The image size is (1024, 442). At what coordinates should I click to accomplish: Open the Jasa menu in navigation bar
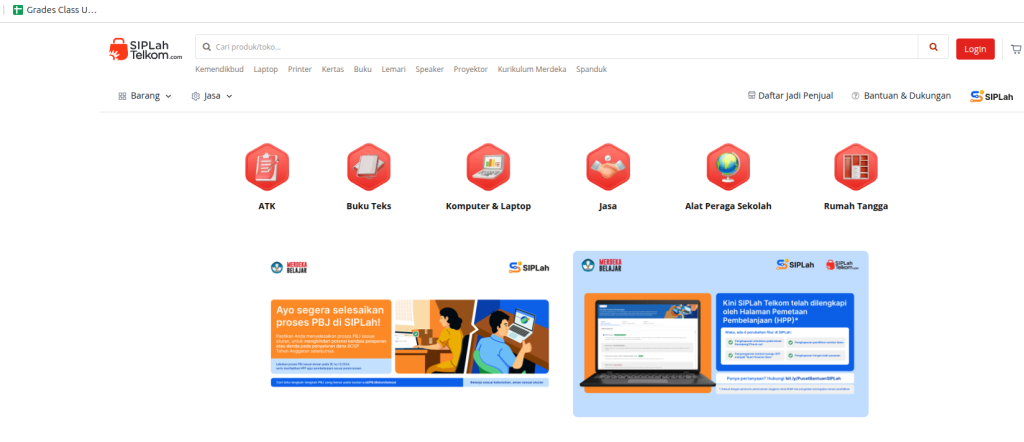pyautogui.click(x=212, y=96)
